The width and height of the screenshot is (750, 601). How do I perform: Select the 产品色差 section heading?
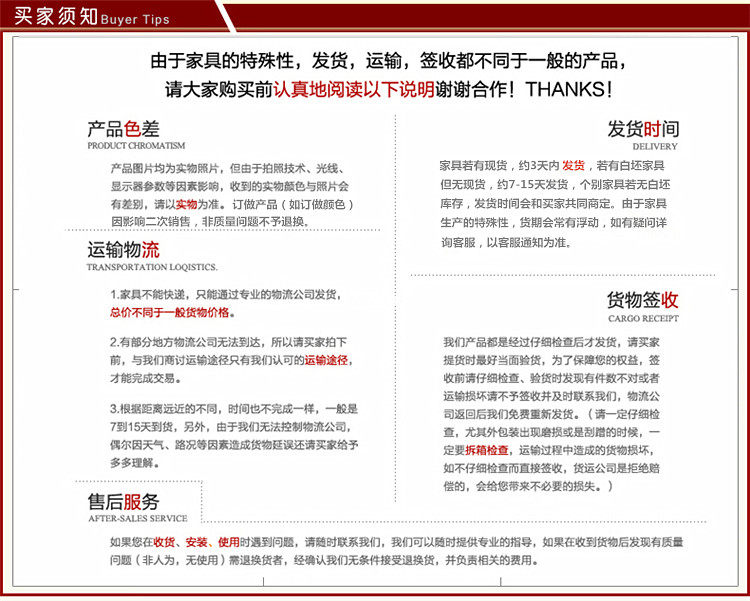[x=123, y=129]
